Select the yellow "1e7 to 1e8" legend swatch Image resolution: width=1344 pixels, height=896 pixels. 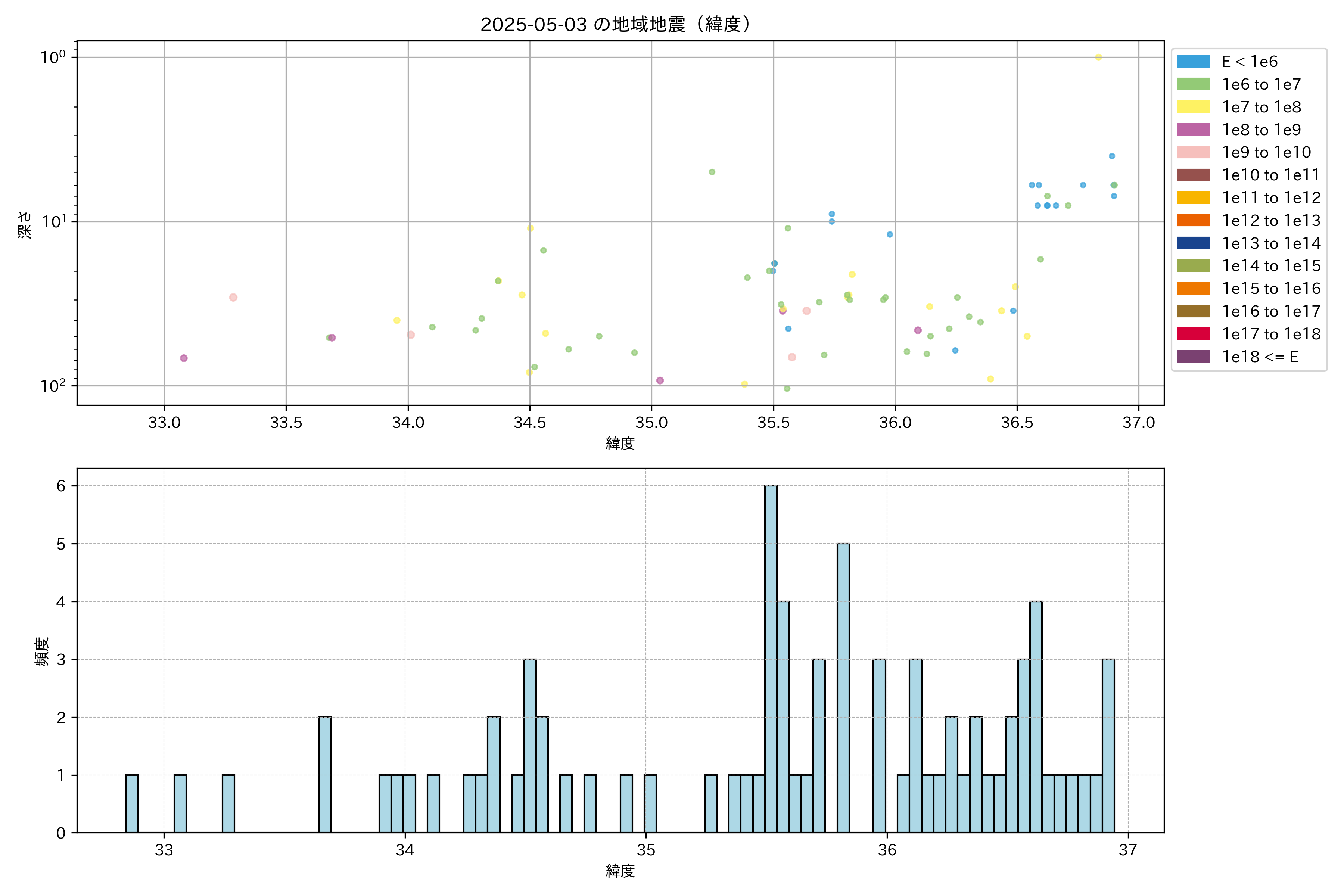(1192, 107)
